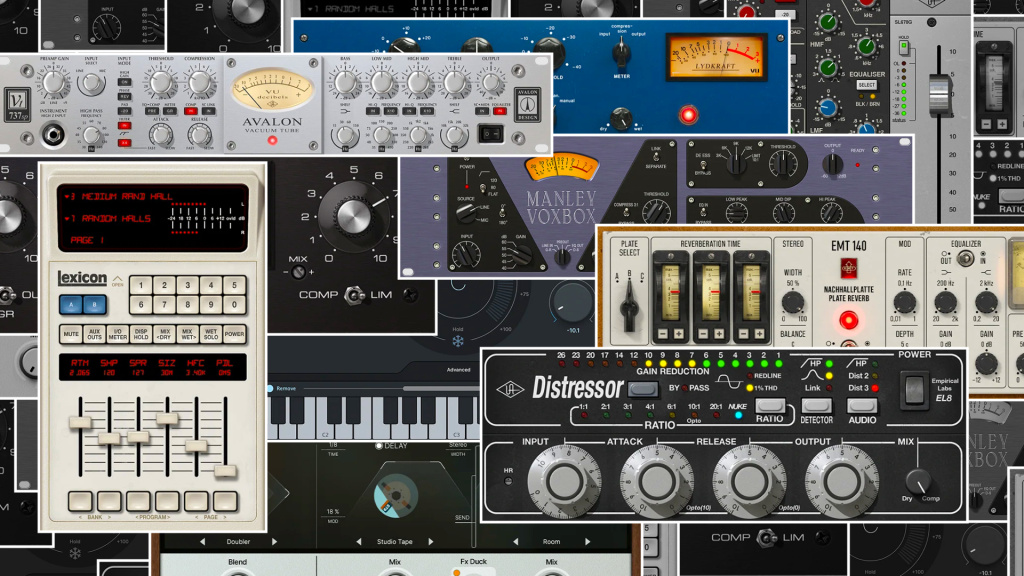This screenshot has height=576, width=1024.
Task: Click the first reverberation time minus button
Action: pos(663,334)
